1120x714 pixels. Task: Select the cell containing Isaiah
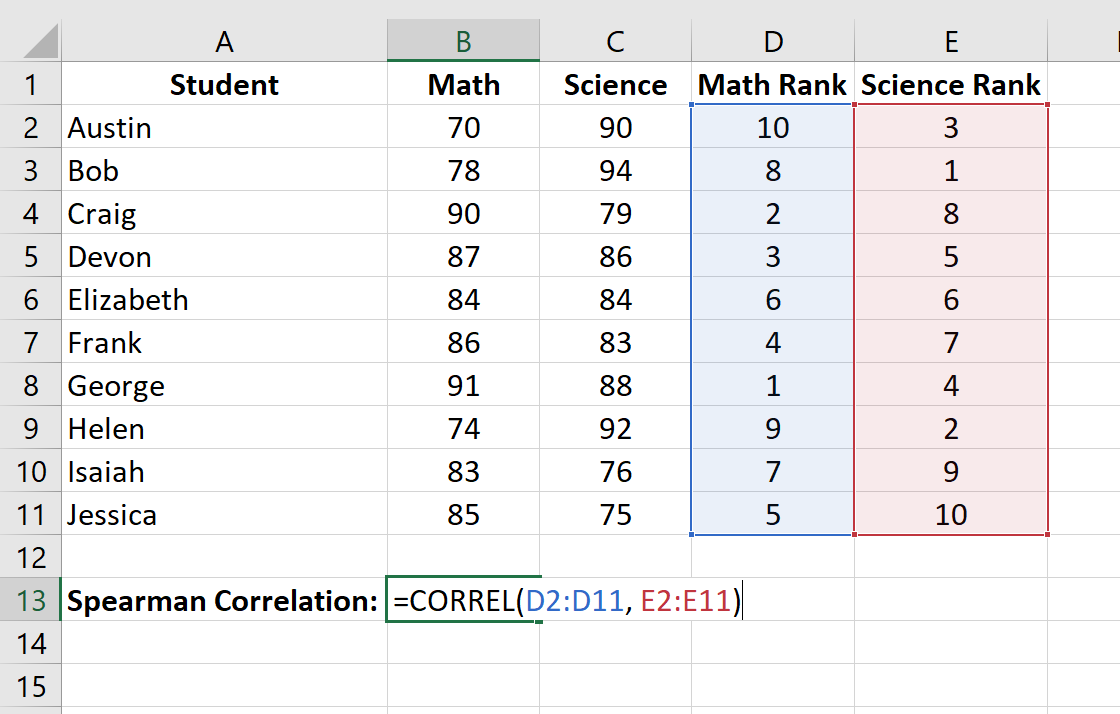(x=224, y=471)
